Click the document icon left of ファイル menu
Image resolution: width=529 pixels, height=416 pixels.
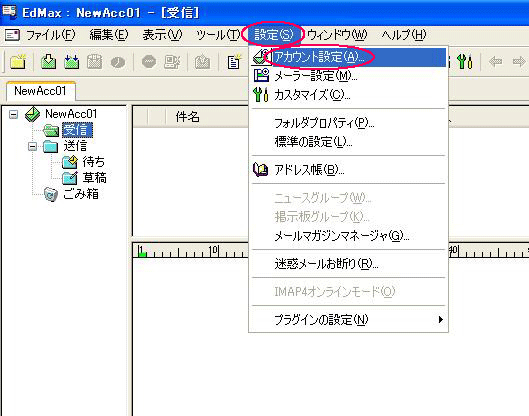(12, 35)
